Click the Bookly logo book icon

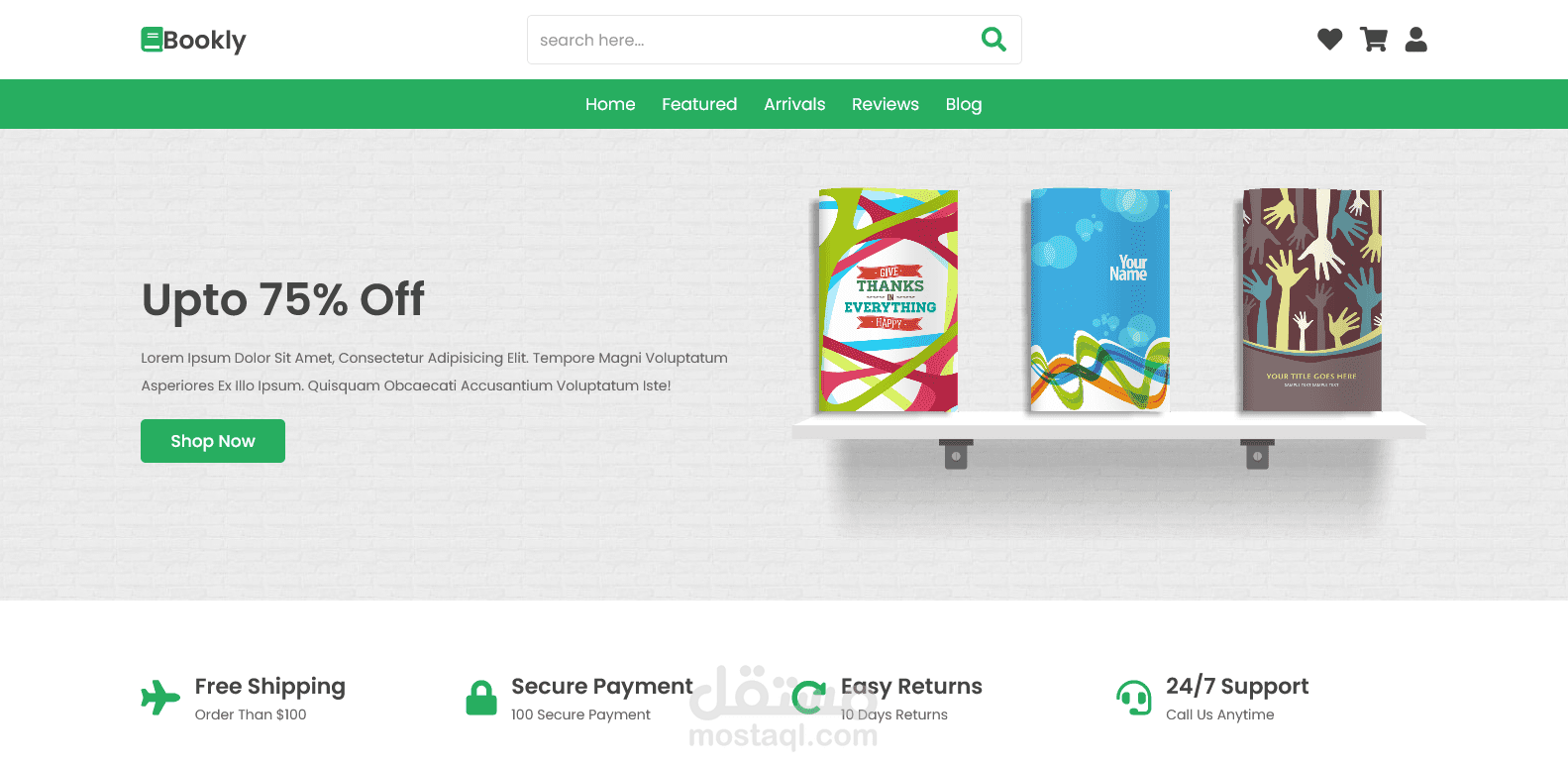click(x=152, y=40)
